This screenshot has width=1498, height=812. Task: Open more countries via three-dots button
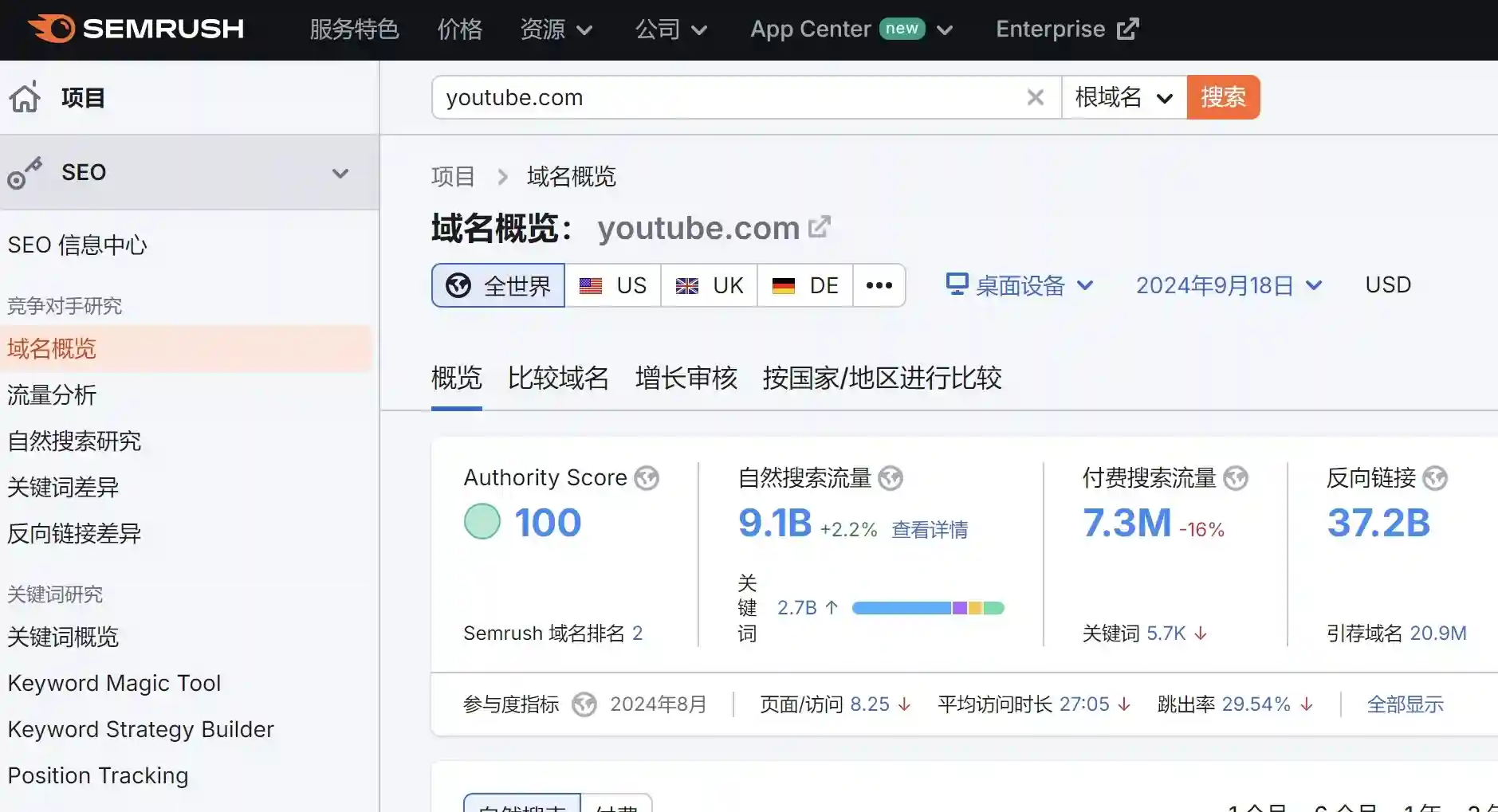click(879, 285)
